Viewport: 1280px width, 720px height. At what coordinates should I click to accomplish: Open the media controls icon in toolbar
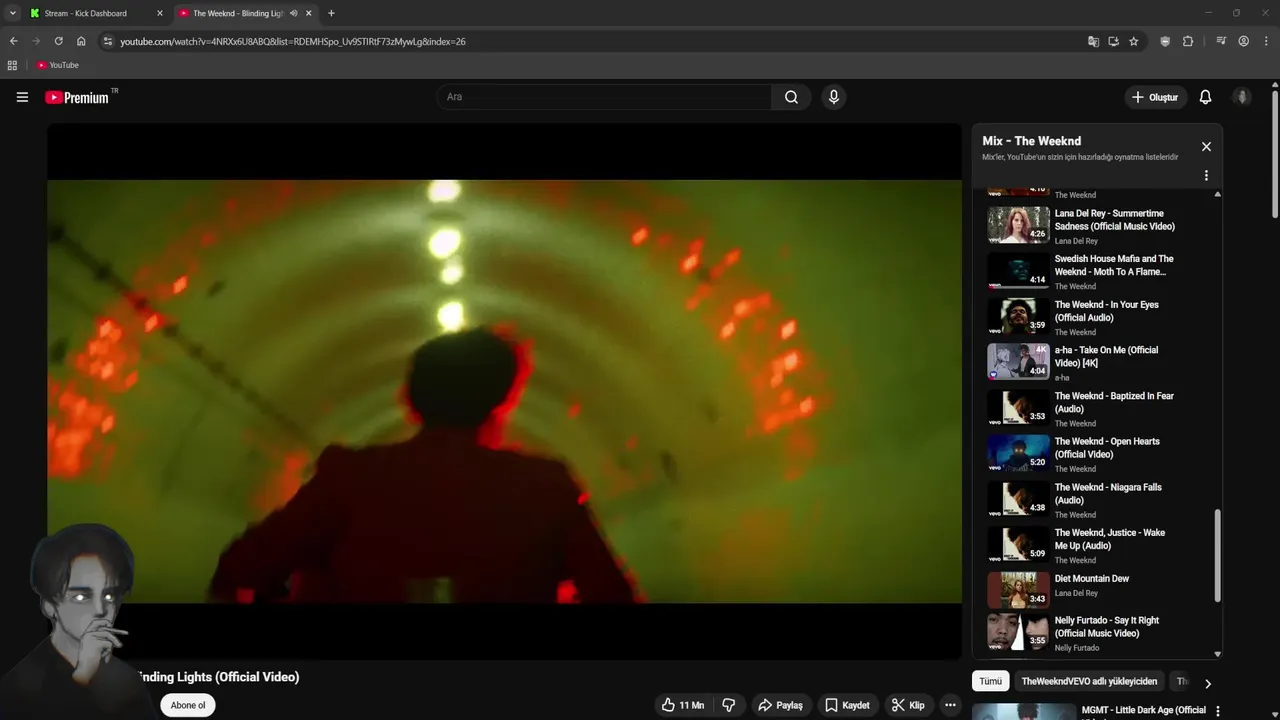pos(1221,41)
